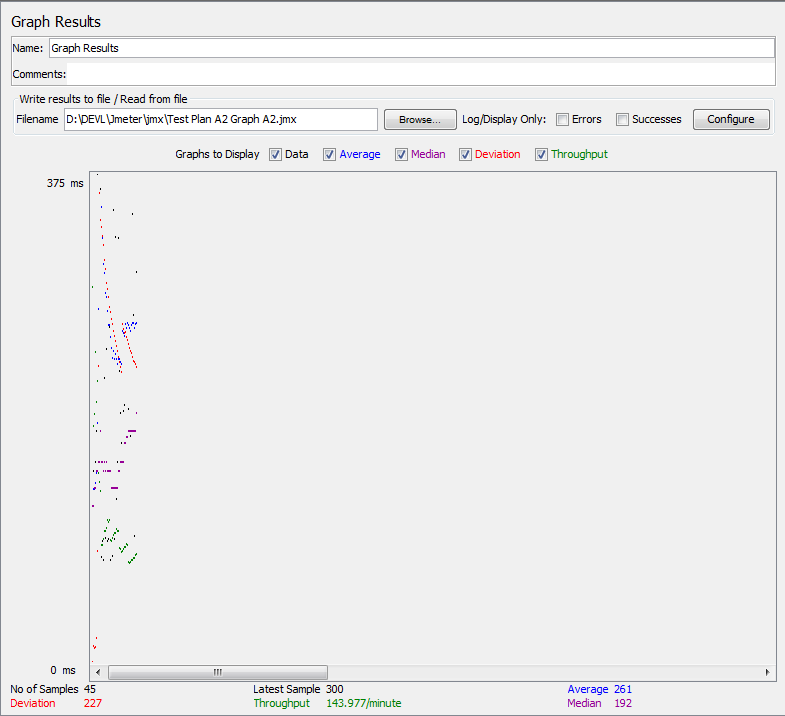Toggle the Throughput graph checkbox
Viewport: 785px width, 716px height.
[542, 155]
